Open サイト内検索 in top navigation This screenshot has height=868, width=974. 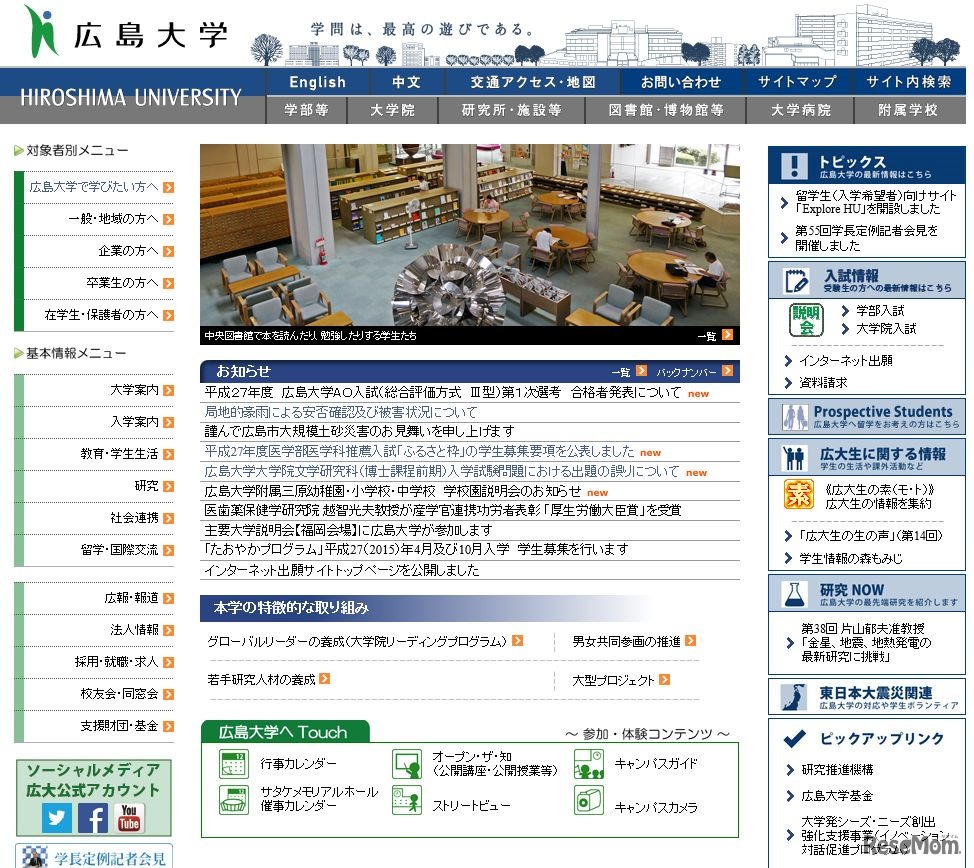pyautogui.click(x=908, y=82)
